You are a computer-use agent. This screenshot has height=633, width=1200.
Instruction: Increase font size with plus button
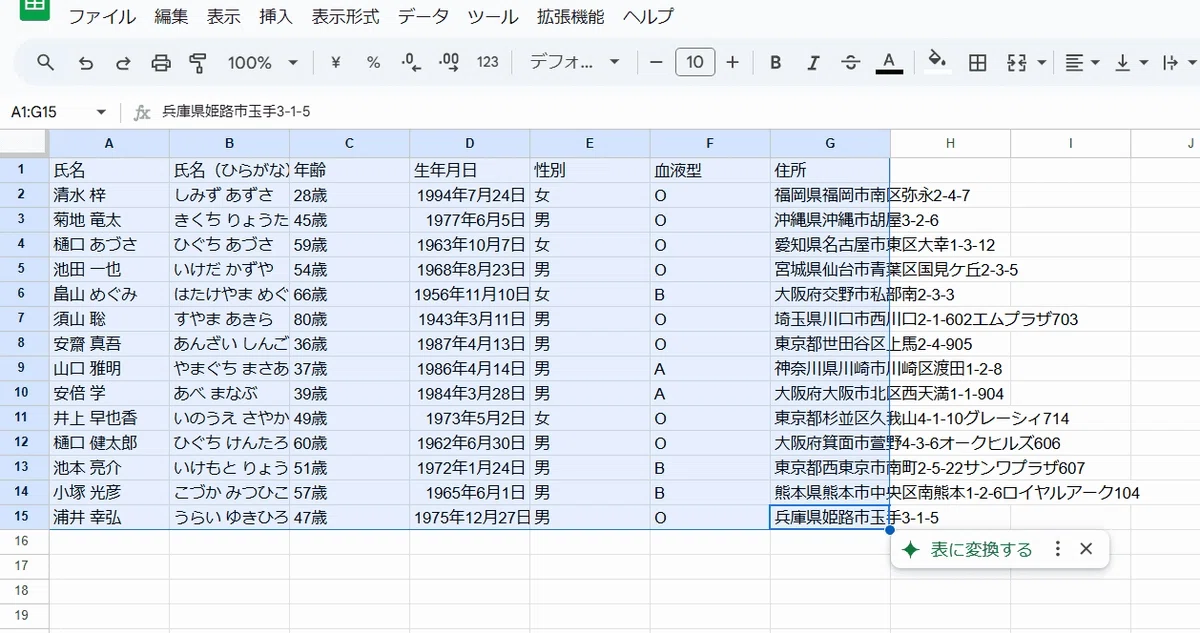pos(732,62)
